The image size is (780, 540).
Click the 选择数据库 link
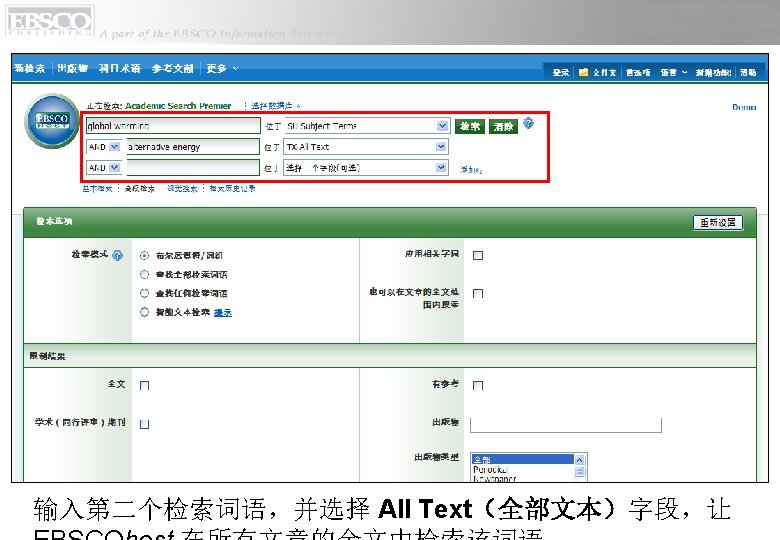pyautogui.click(x=275, y=106)
